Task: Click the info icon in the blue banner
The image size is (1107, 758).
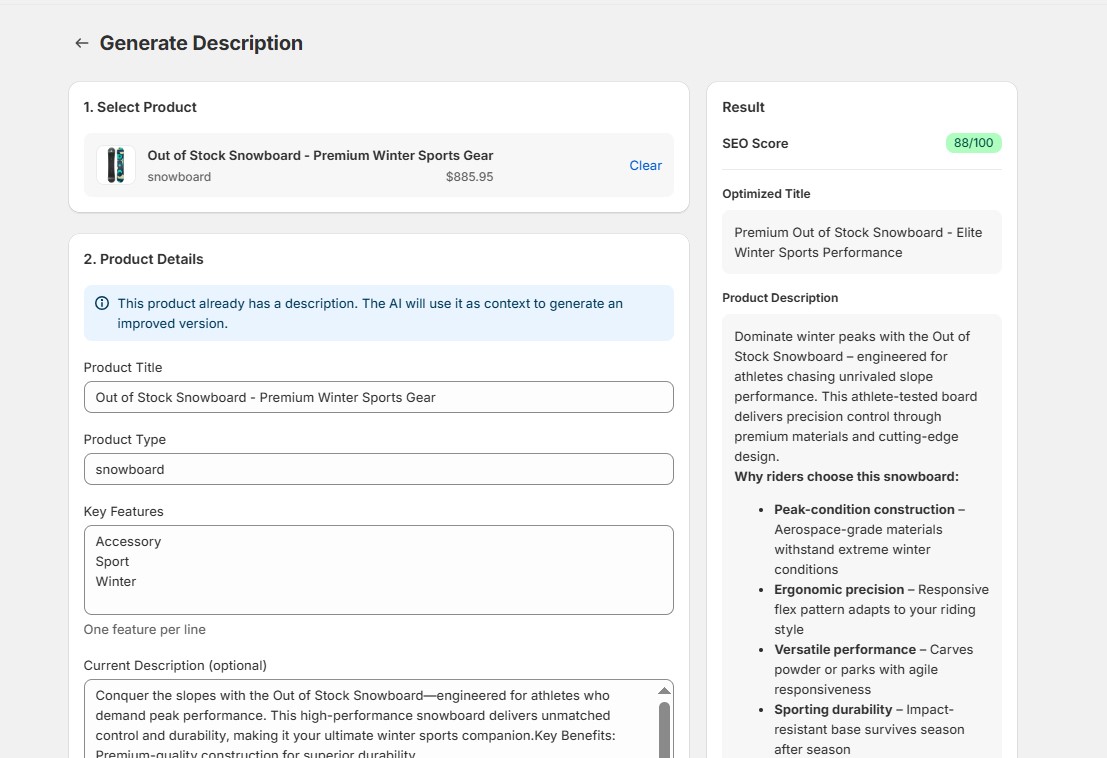Action: [102, 304]
